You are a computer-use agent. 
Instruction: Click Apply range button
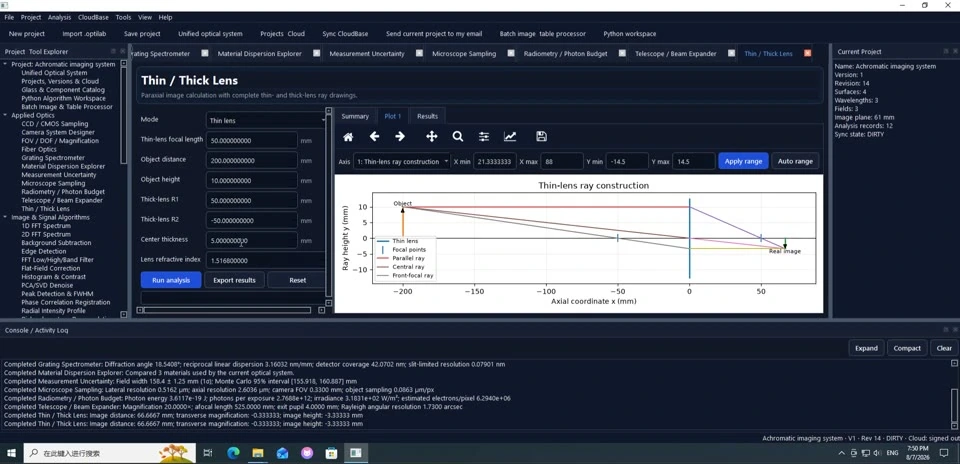(x=743, y=162)
